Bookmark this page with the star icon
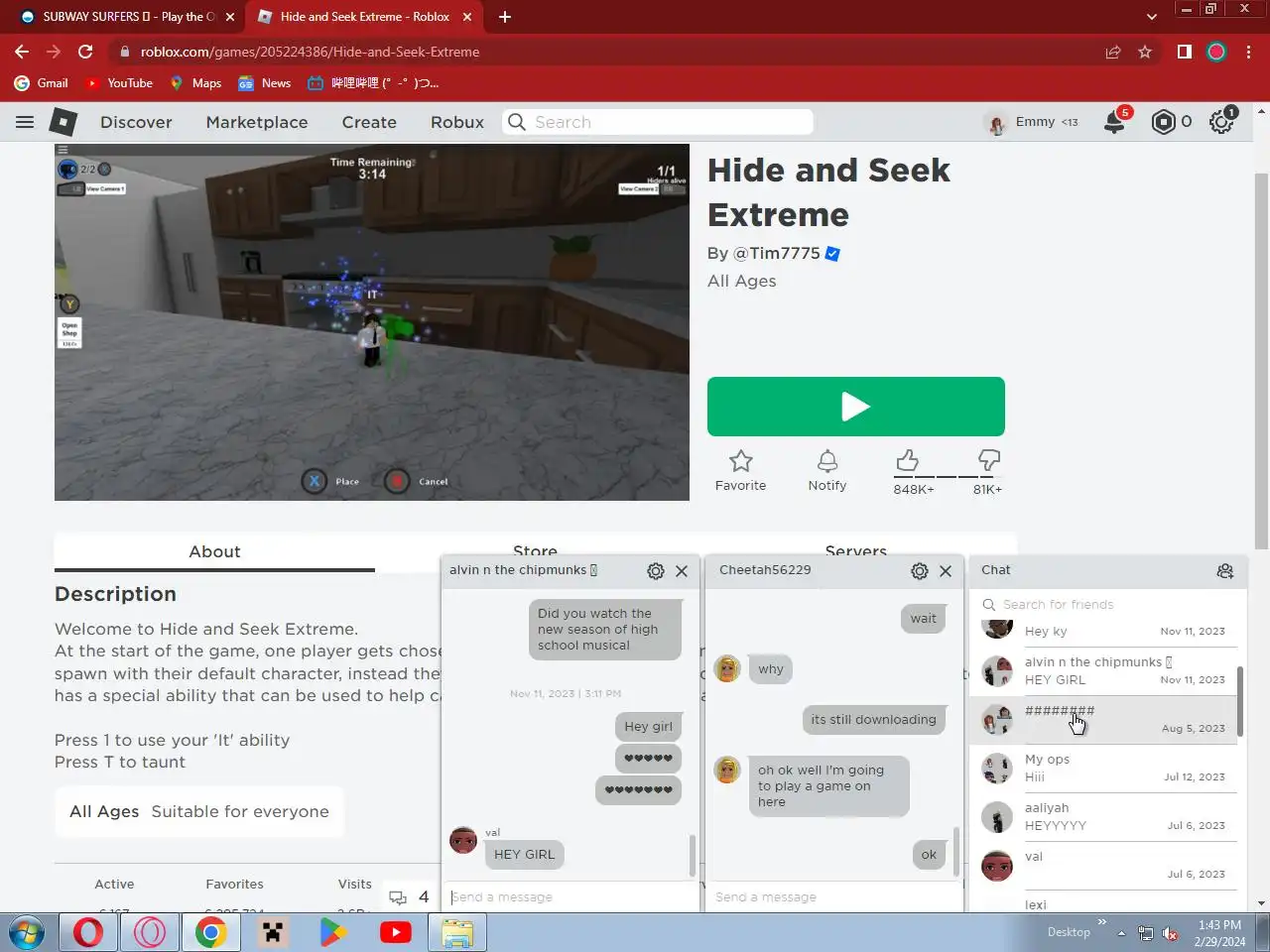 [x=1145, y=52]
